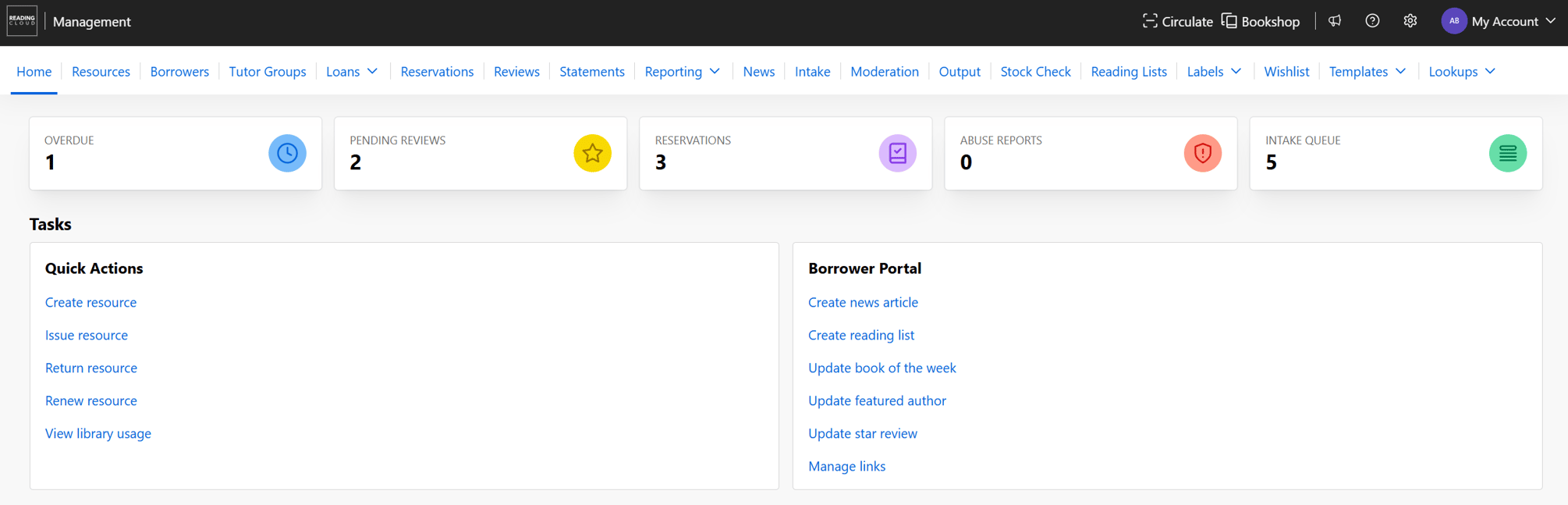Click the Reading Cloud logo
This screenshot has width=1568, height=505.
coord(22,21)
